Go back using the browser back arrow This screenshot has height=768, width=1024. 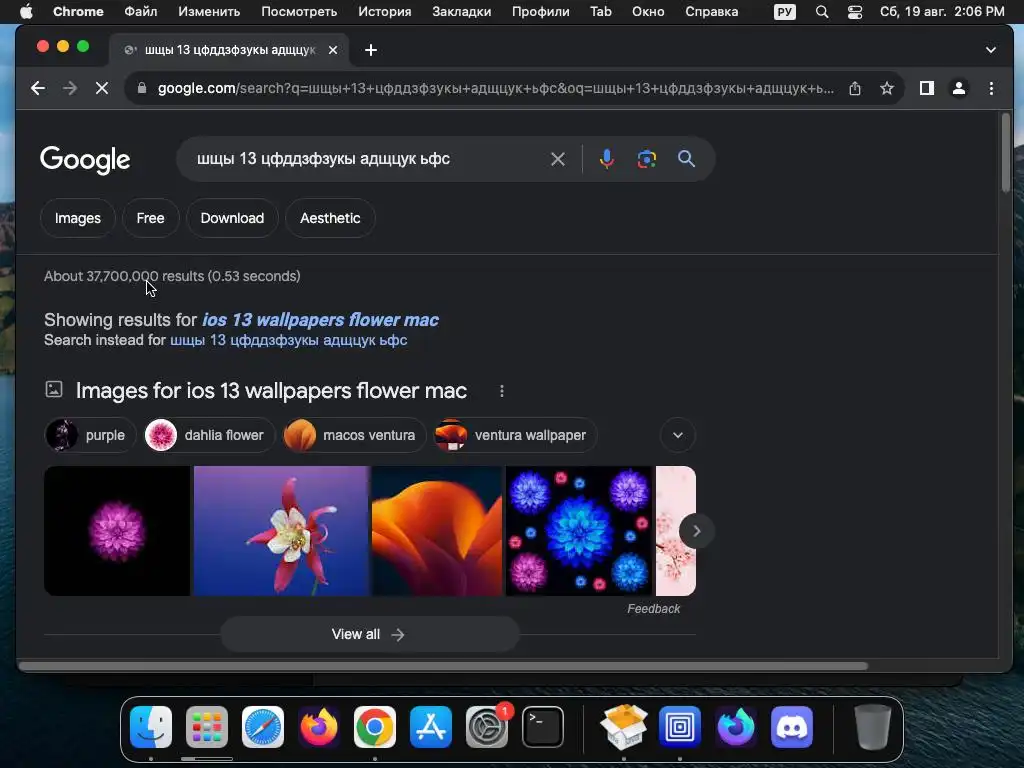tap(38, 88)
